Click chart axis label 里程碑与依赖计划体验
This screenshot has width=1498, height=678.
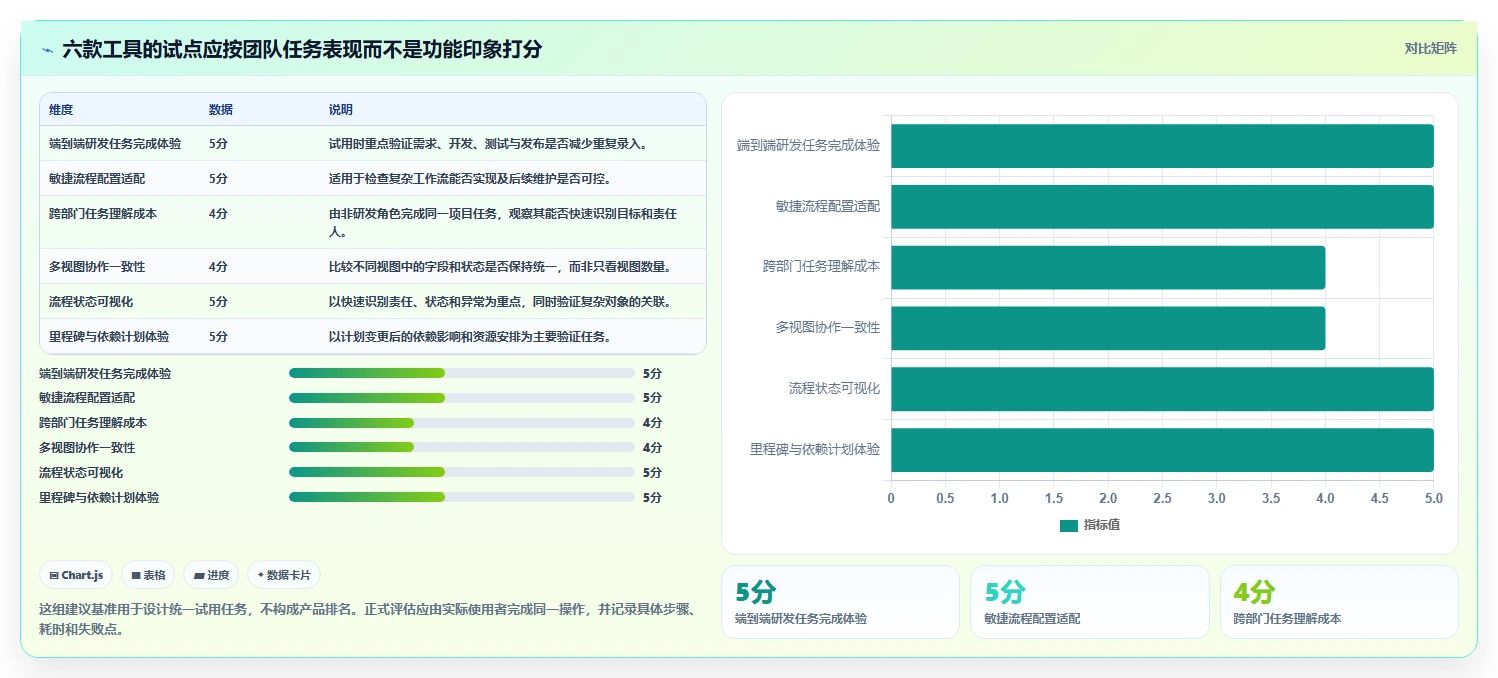[815, 450]
